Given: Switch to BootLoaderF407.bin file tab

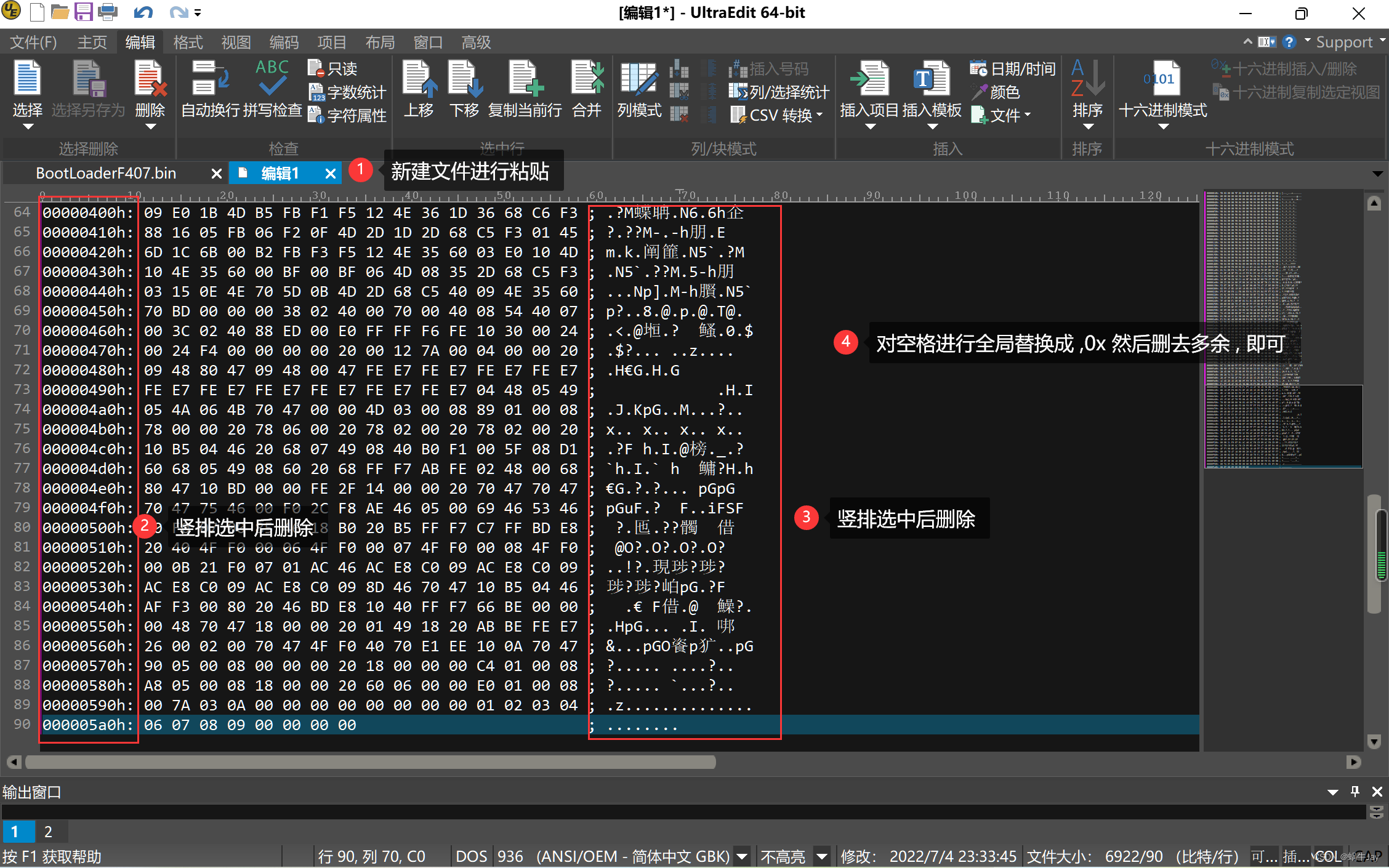Looking at the screenshot, I should pyautogui.click(x=106, y=174).
